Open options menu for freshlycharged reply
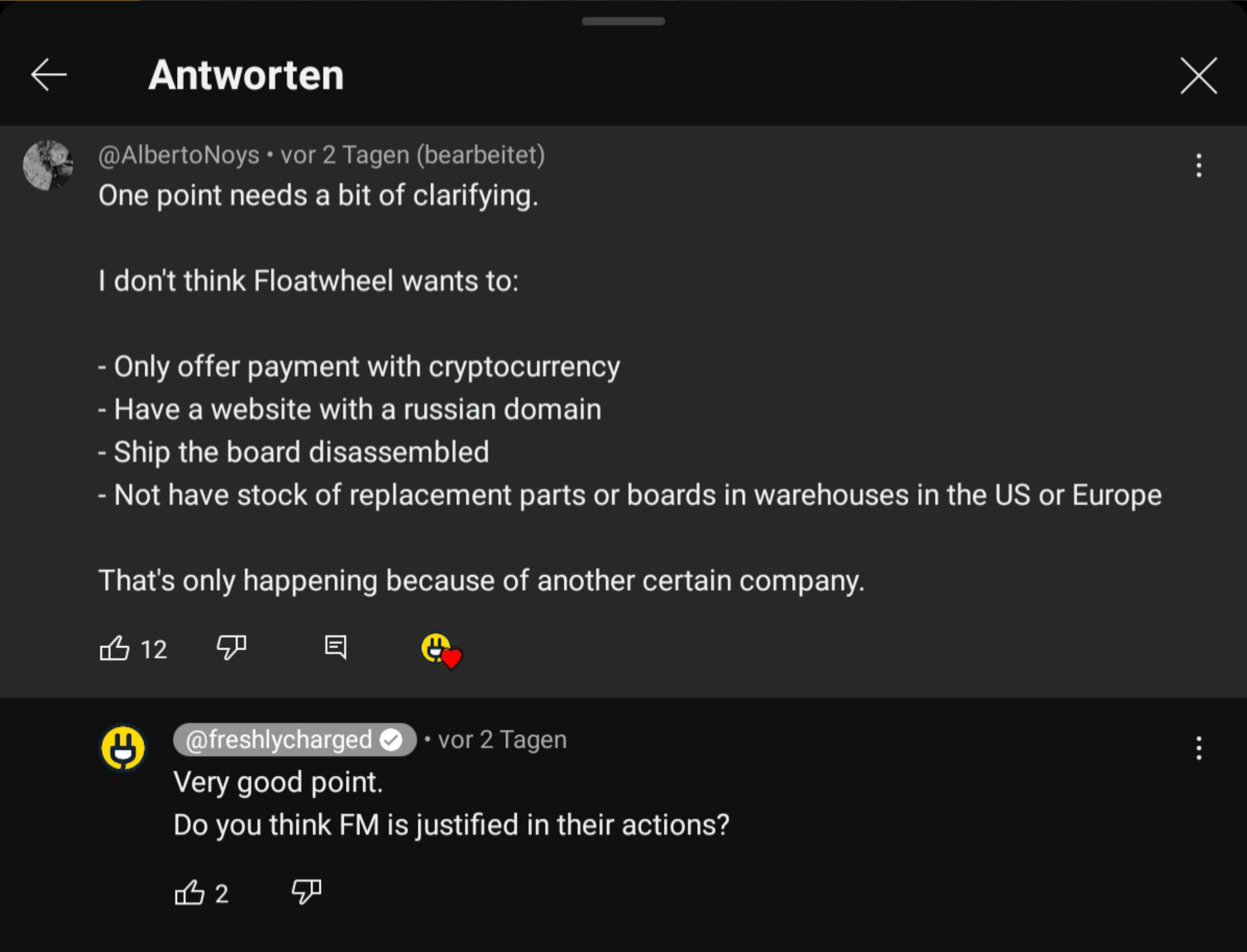 click(1198, 748)
